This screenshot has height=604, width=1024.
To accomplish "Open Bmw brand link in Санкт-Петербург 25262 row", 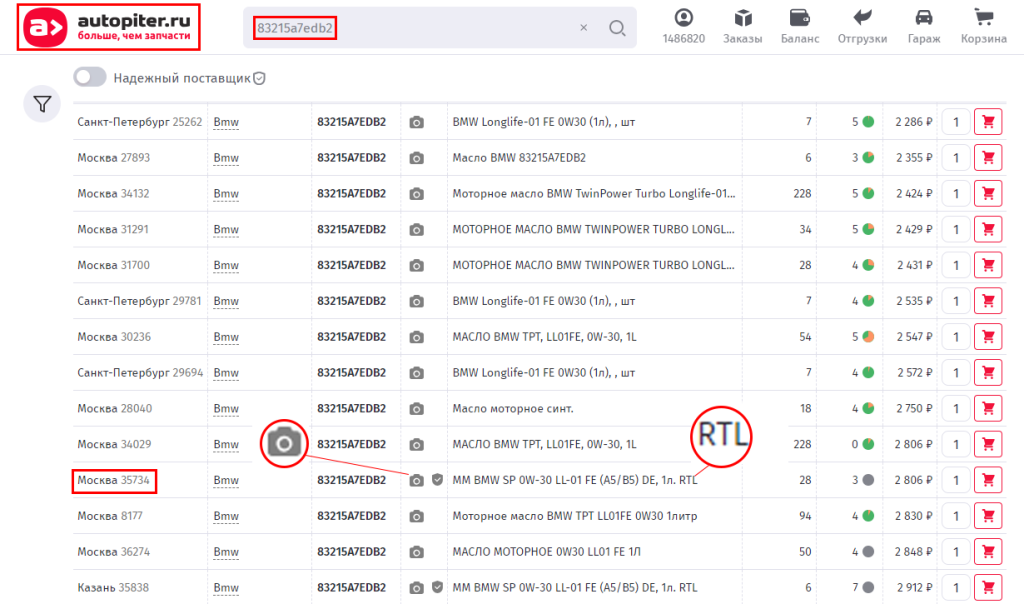I will [x=226, y=122].
